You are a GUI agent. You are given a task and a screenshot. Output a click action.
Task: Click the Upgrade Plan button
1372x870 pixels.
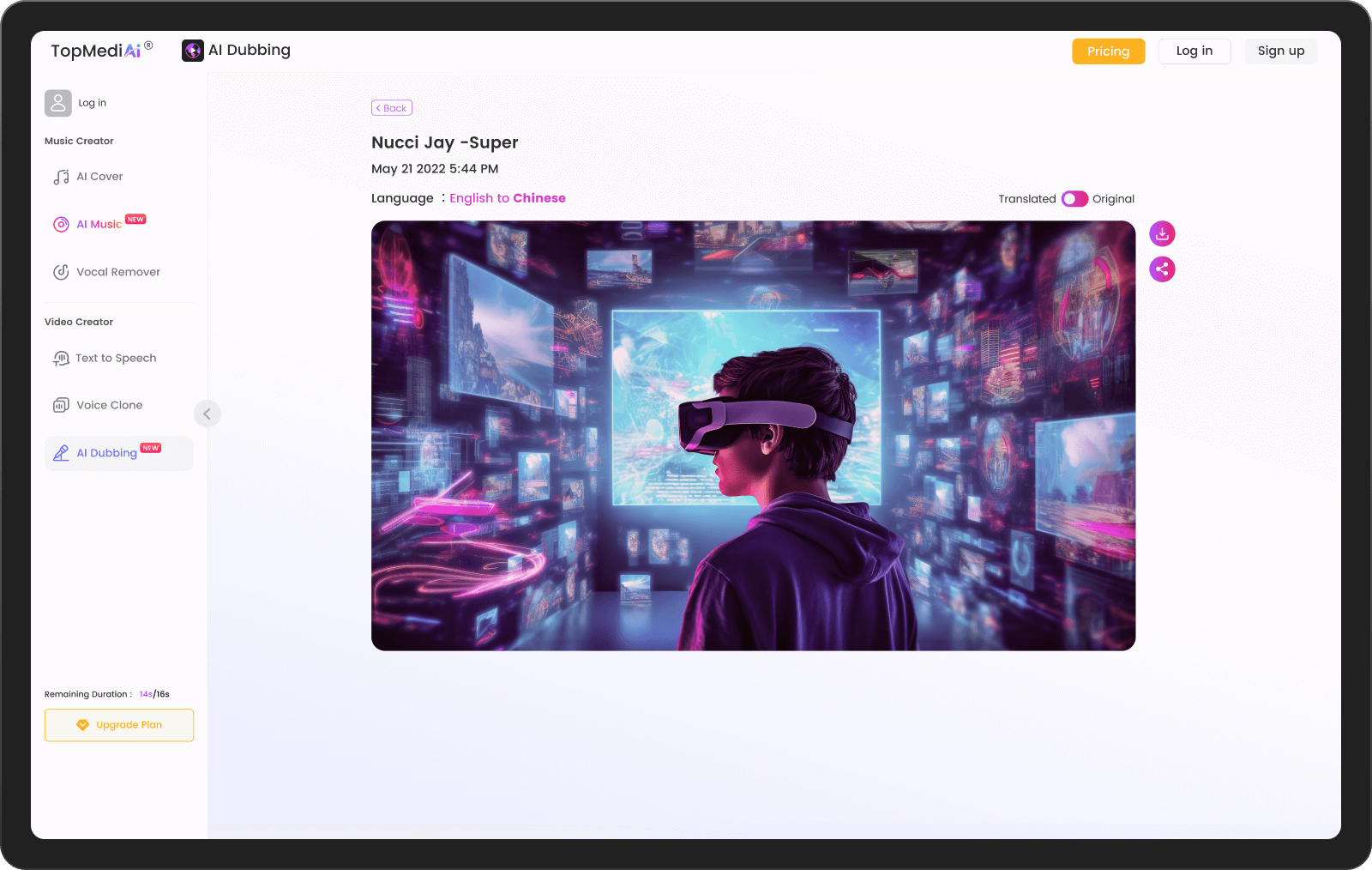[x=119, y=725]
